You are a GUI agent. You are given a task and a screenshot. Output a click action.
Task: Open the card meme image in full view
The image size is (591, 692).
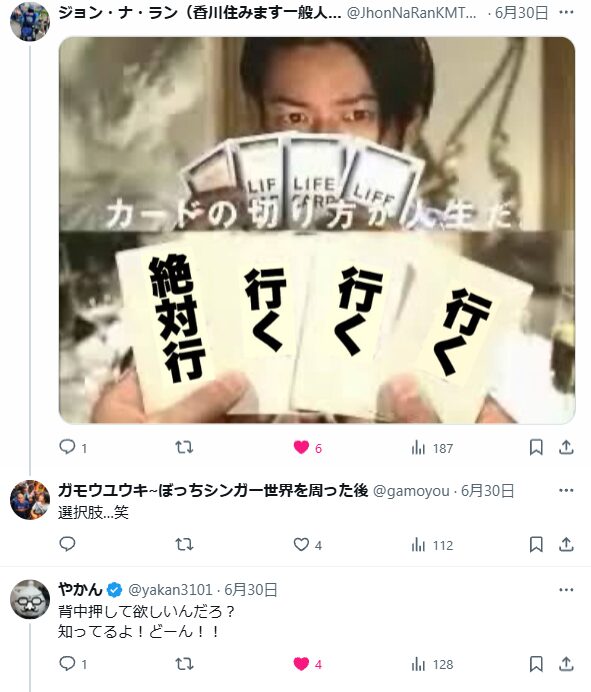click(317, 230)
